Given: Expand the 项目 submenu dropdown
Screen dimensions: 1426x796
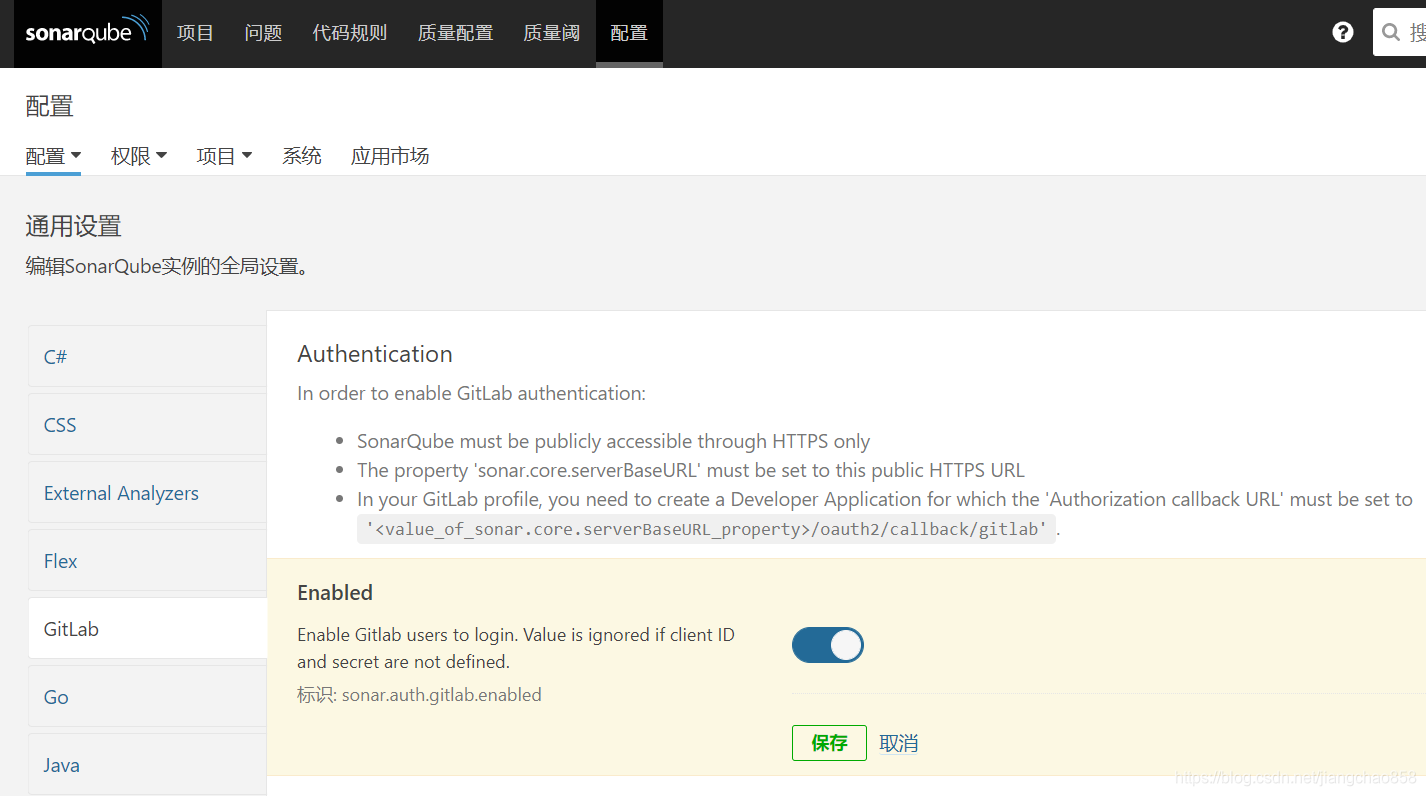Looking at the screenshot, I should pos(224,156).
